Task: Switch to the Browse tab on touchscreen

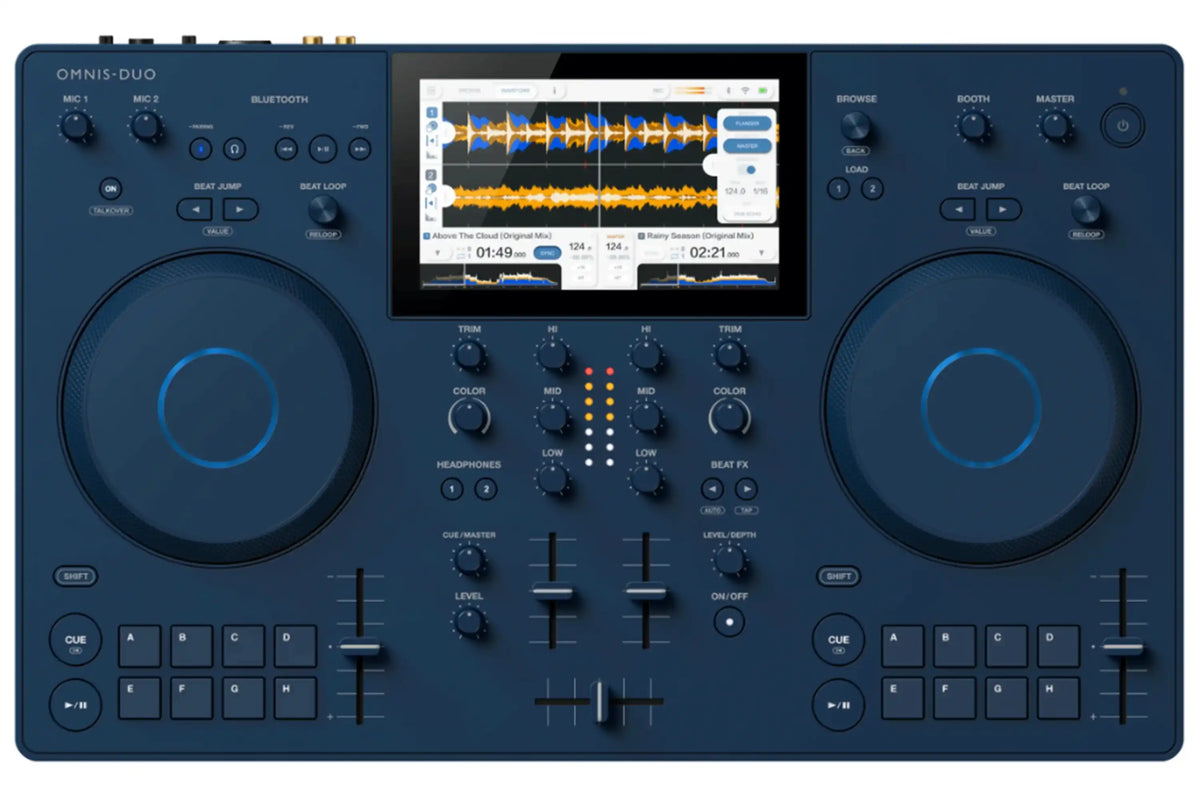Action: pos(469,90)
